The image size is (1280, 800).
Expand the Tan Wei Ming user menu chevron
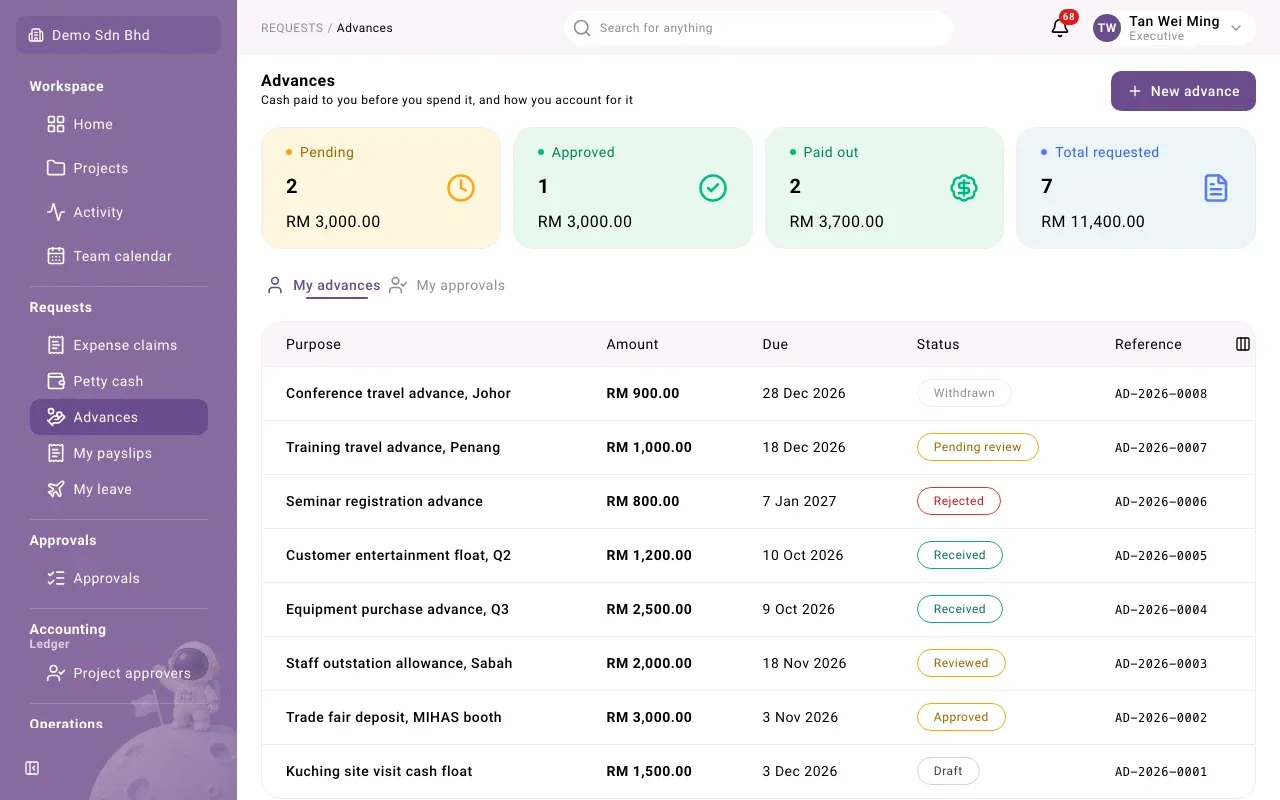tap(1236, 29)
